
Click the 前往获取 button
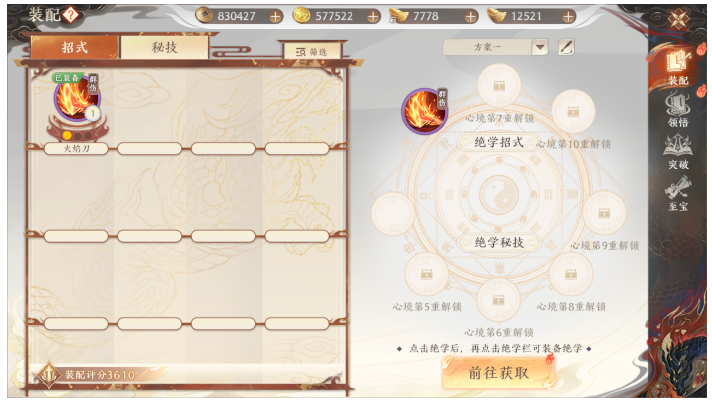499,373
